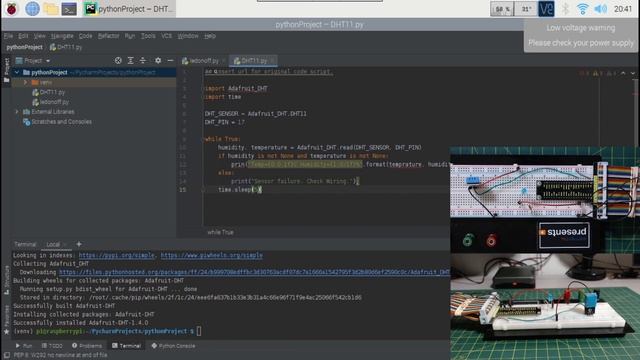
Task: Open the piwheels.org/simple link
Action: click(x=211, y=255)
